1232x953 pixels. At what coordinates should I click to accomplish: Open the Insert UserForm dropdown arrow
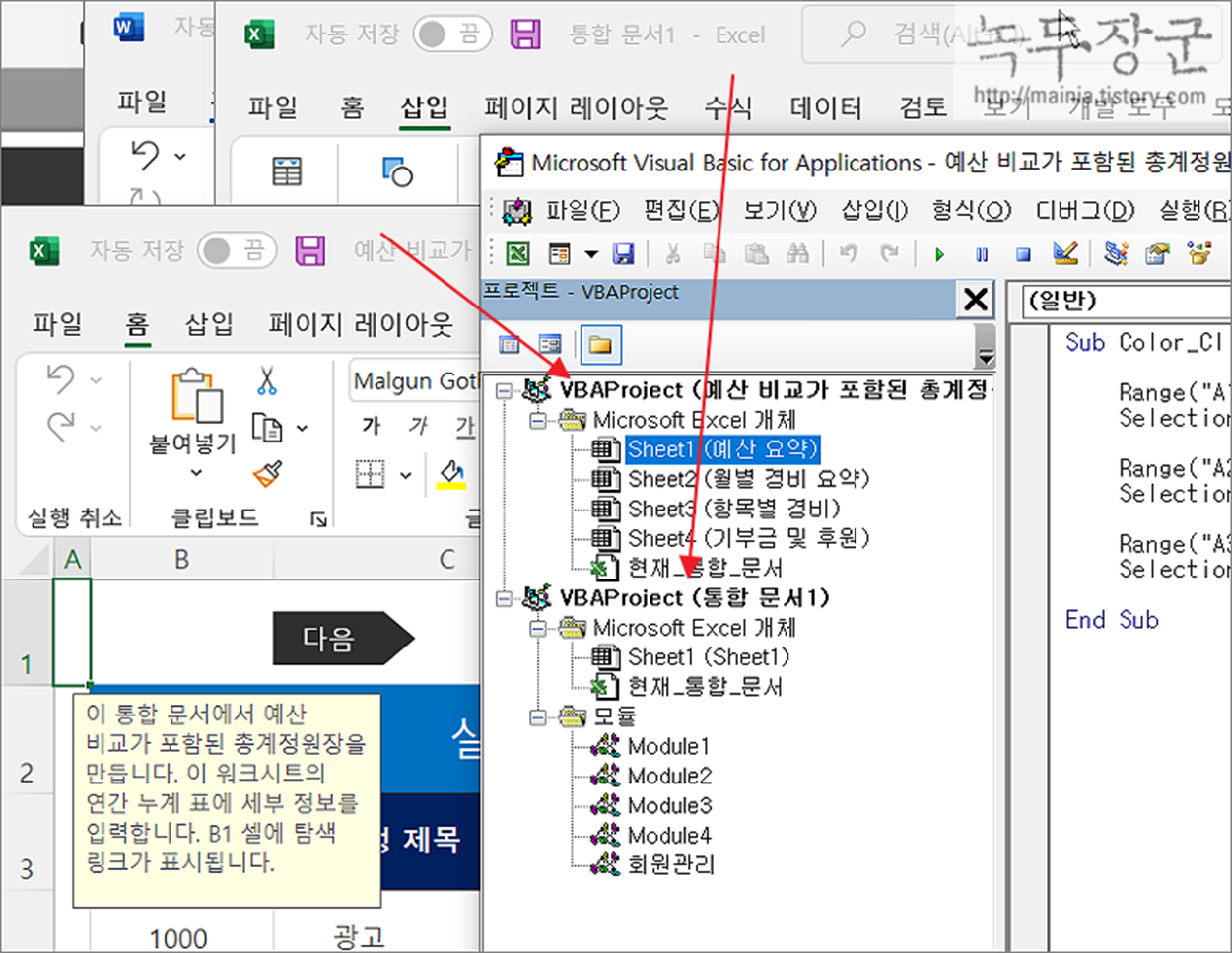tap(590, 254)
